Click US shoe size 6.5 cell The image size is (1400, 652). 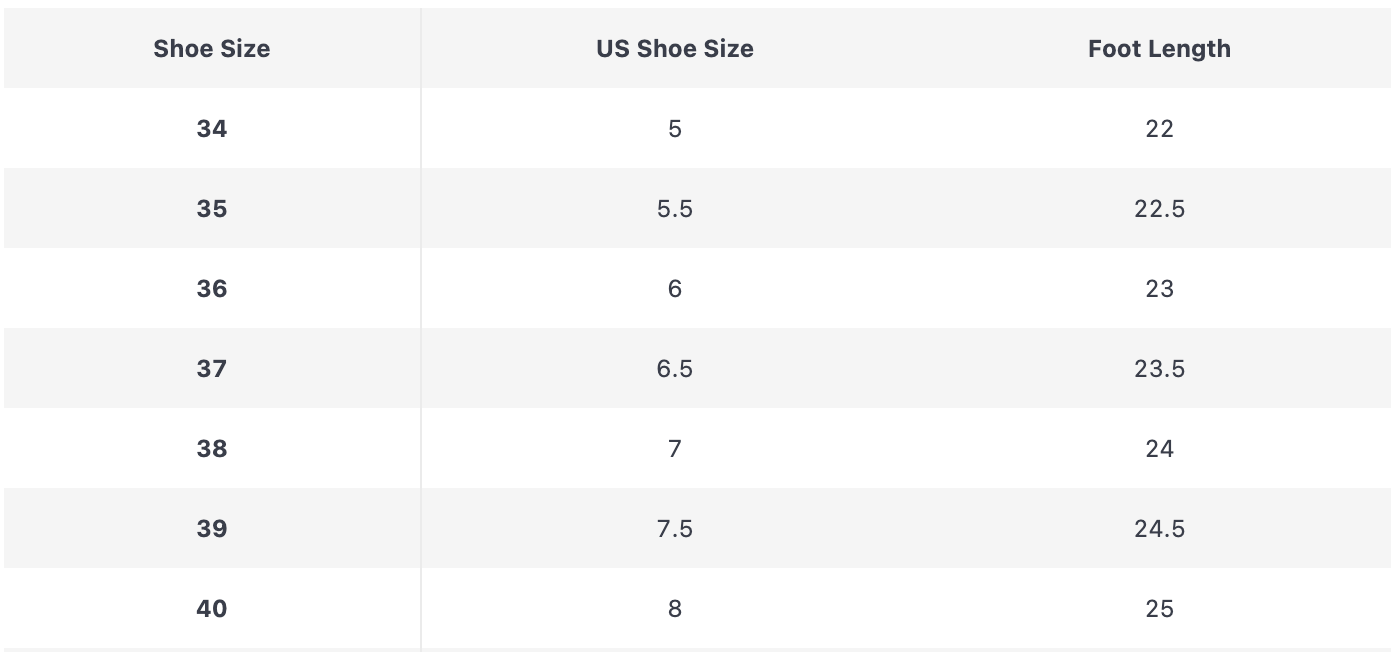point(675,368)
